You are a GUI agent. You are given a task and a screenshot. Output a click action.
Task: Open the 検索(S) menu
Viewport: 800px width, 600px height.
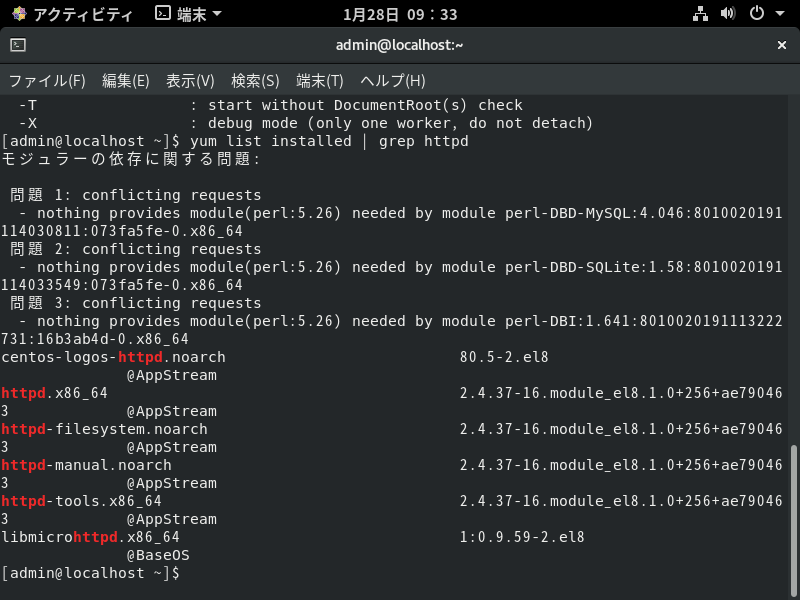255,81
